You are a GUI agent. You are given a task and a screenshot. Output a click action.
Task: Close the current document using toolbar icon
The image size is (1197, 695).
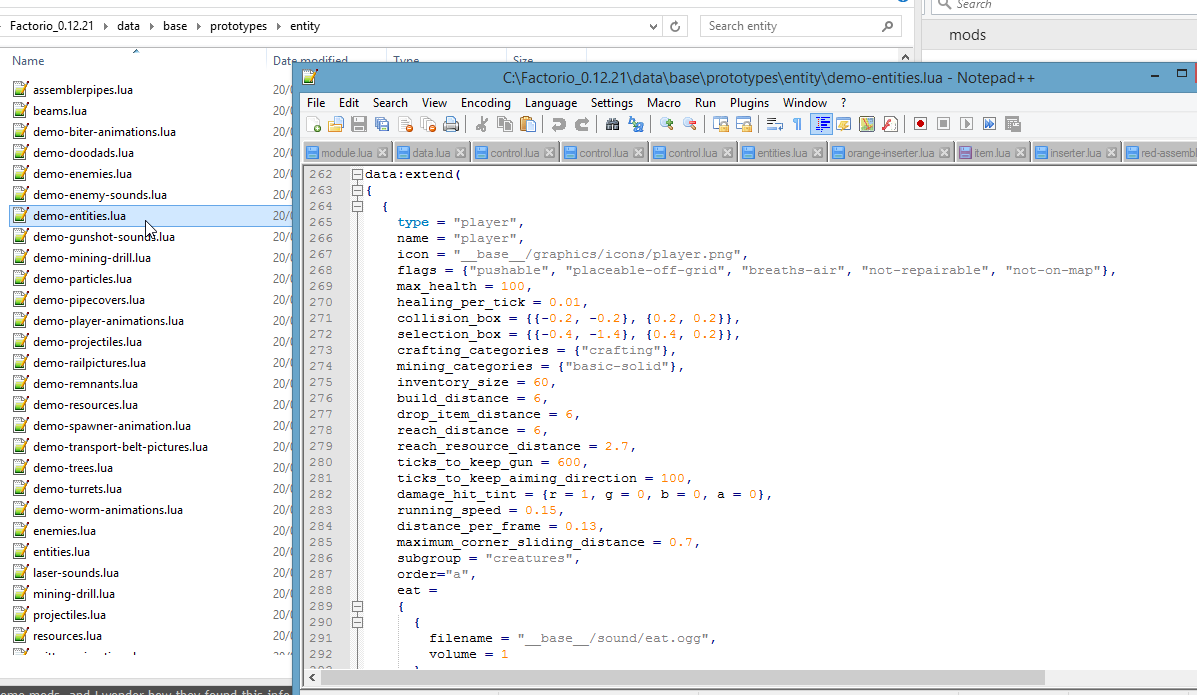coord(405,124)
